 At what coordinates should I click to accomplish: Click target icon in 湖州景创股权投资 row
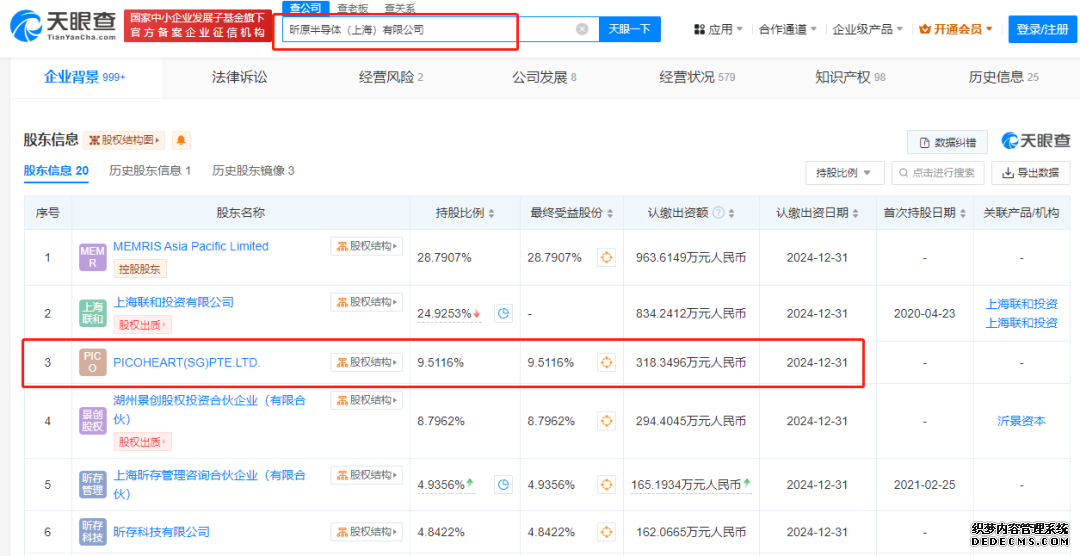[x=606, y=420]
